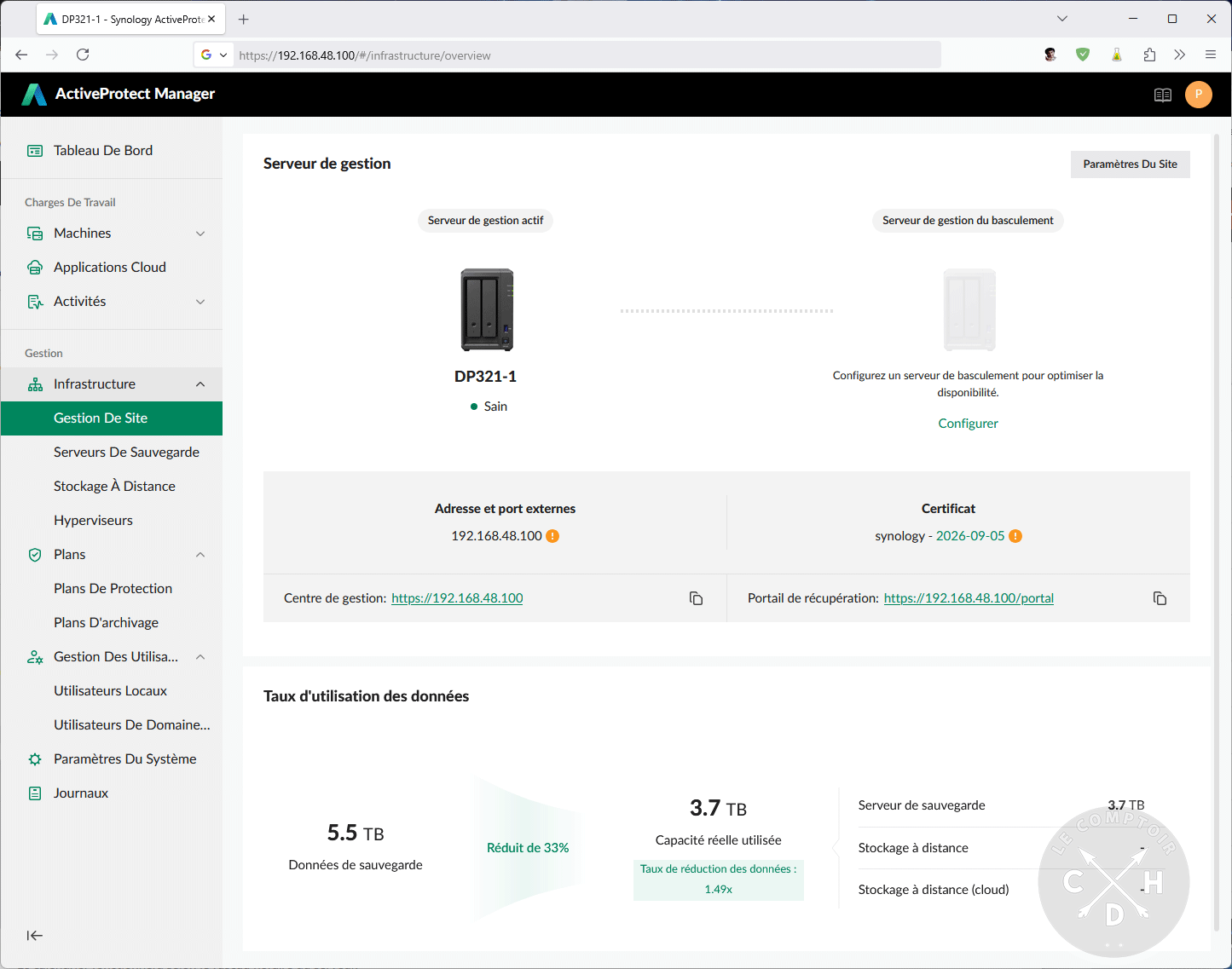The height and width of the screenshot is (969, 1232).
Task: Open the Tableau De Bord dashboard icon
Action: tap(35, 150)
